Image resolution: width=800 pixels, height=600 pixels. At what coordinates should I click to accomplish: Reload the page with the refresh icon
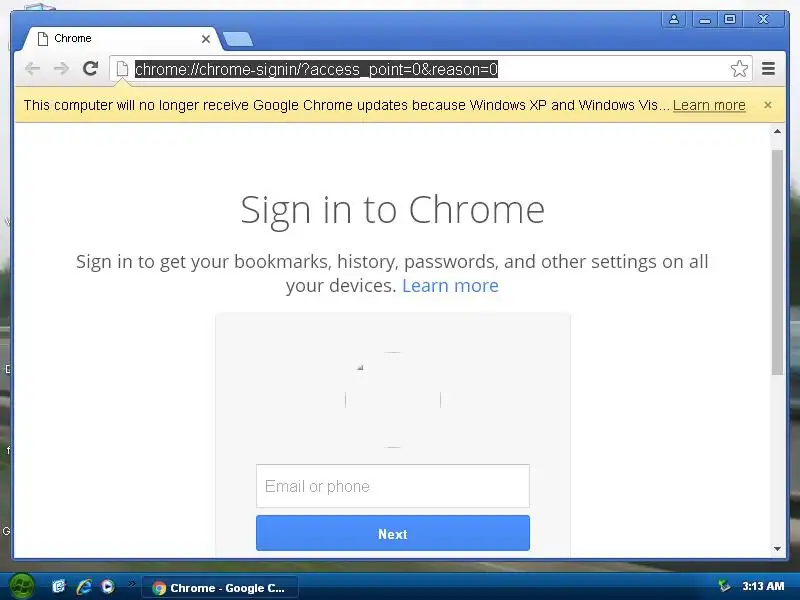91,68
